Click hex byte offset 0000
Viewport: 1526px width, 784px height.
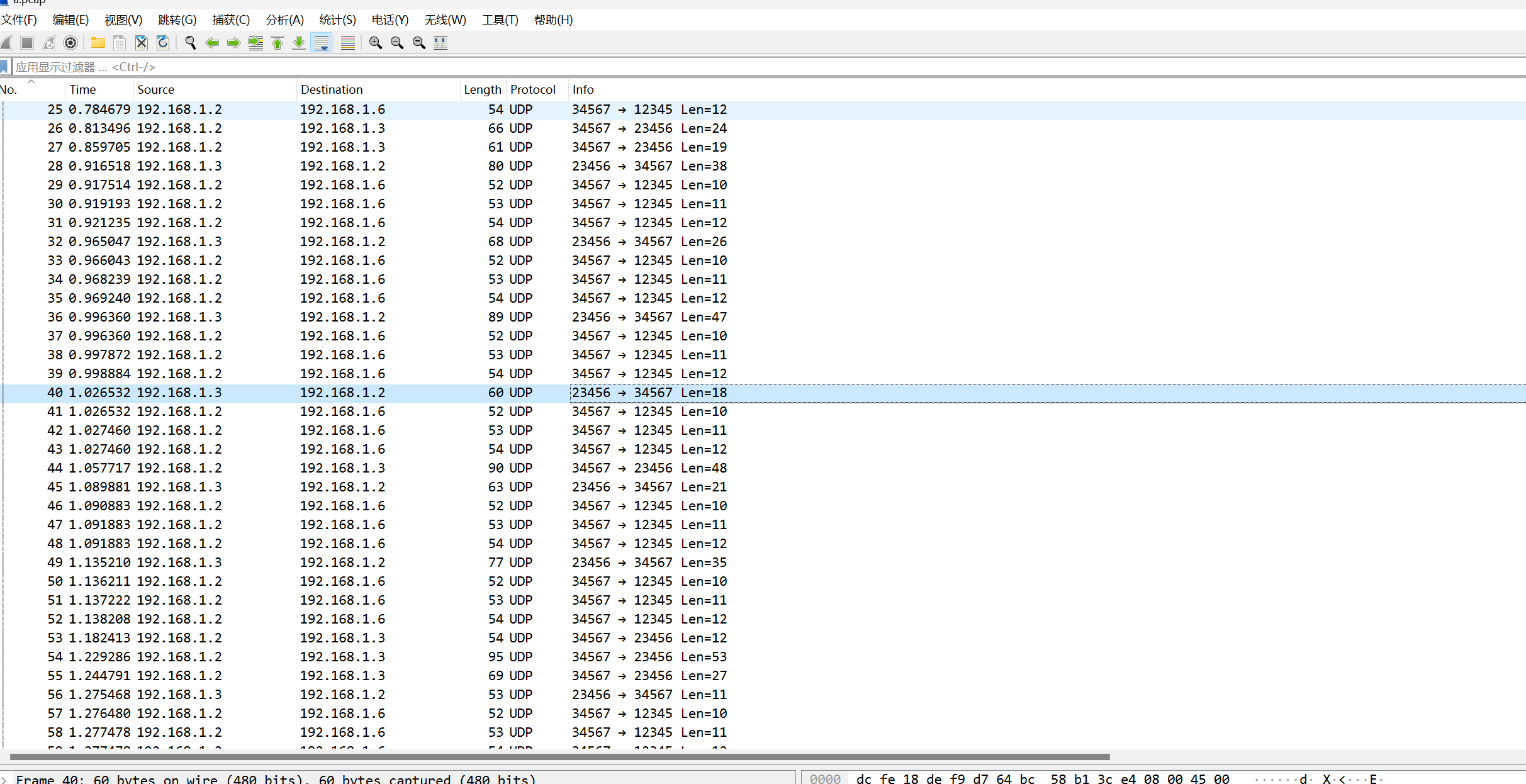(825, 779)
